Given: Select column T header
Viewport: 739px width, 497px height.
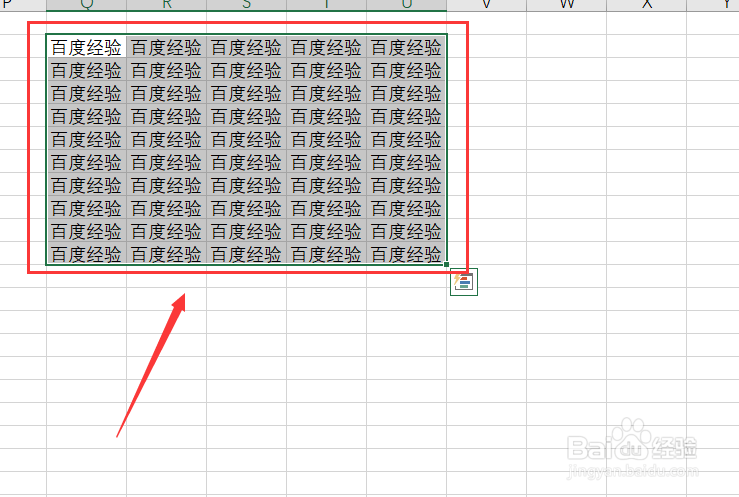Looking at the screenshot, I should tap(327, 5).
